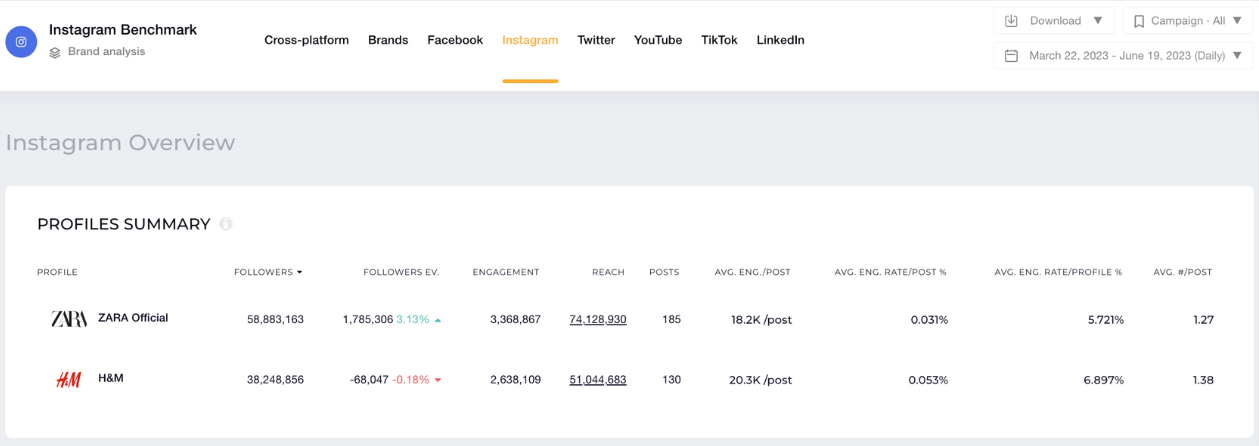Select the Instagram tab
The width and height of the screenshot is (1259, 446).
[530, 40]
